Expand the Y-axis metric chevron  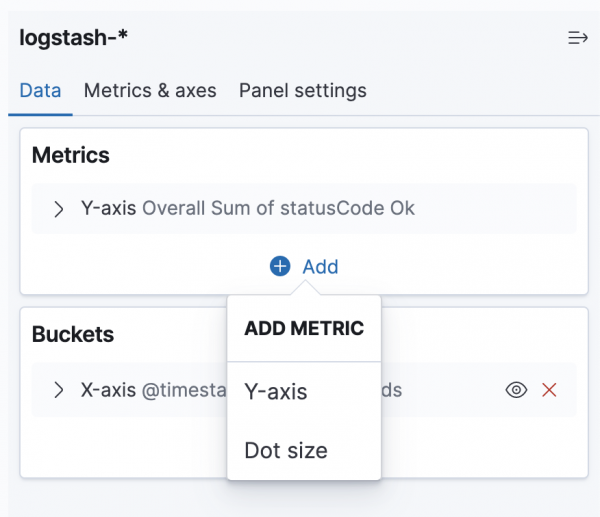pos(59,209)
